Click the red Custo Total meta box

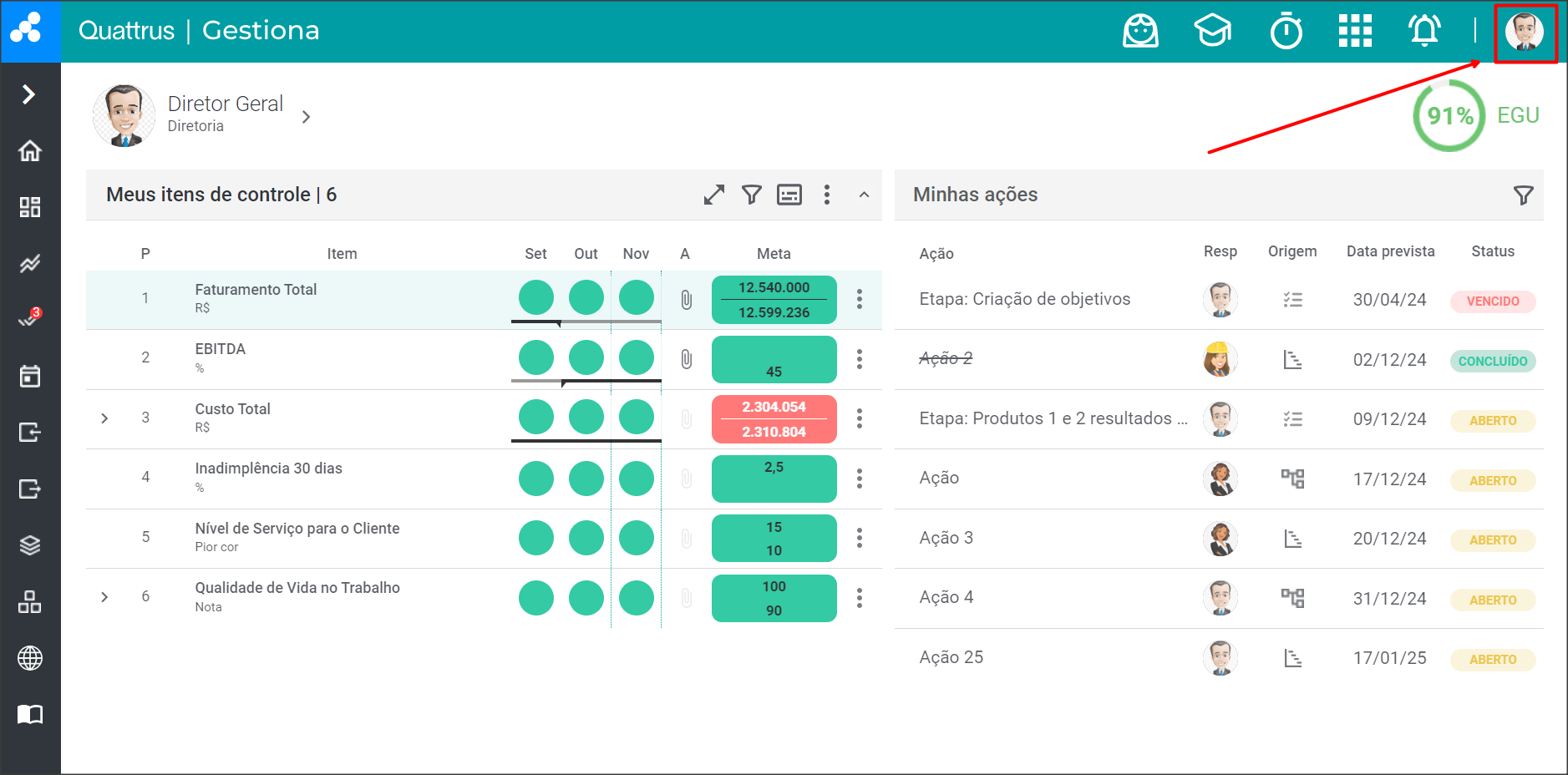774,419
